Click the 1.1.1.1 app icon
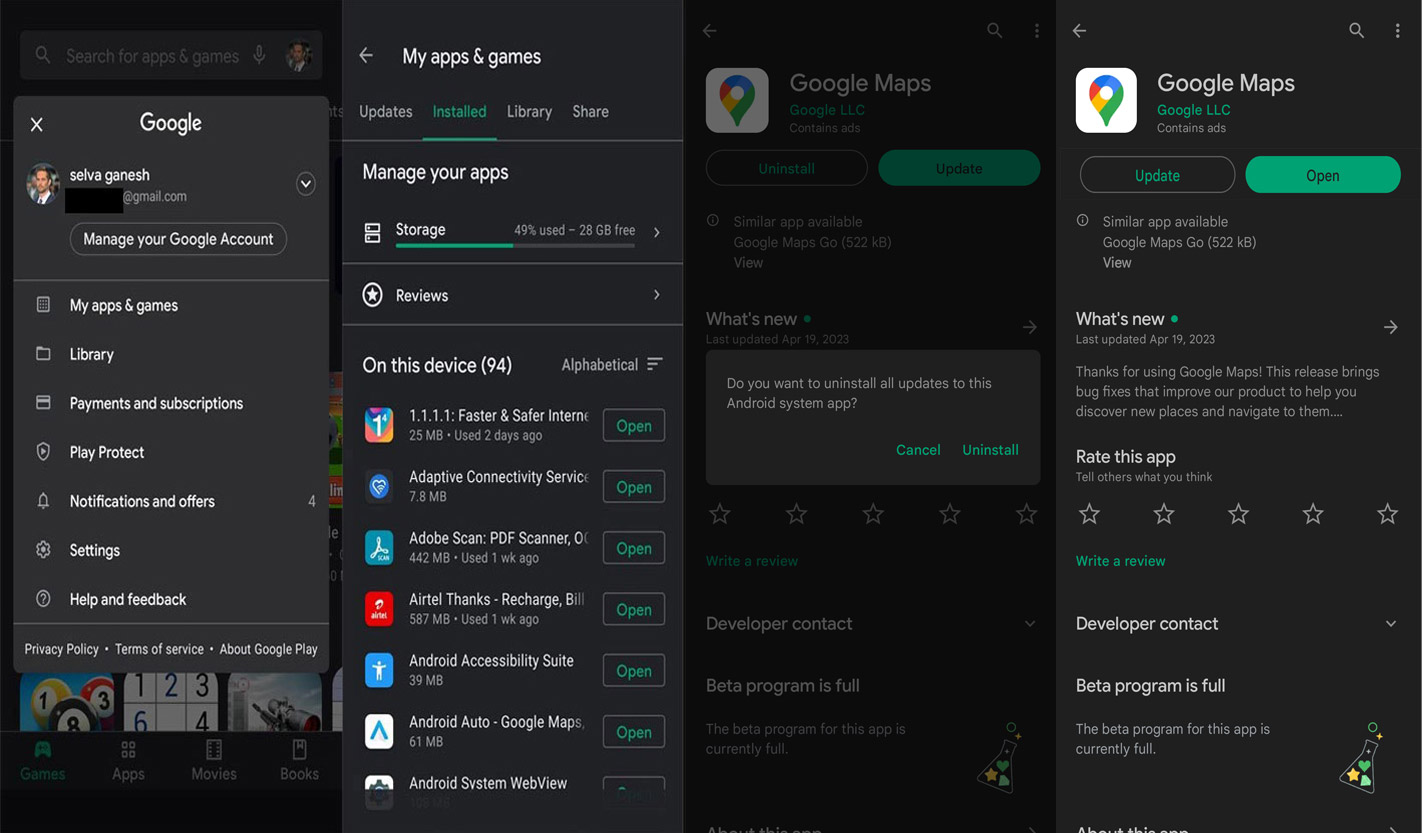The image size is (1423, 833). (379, 425)
